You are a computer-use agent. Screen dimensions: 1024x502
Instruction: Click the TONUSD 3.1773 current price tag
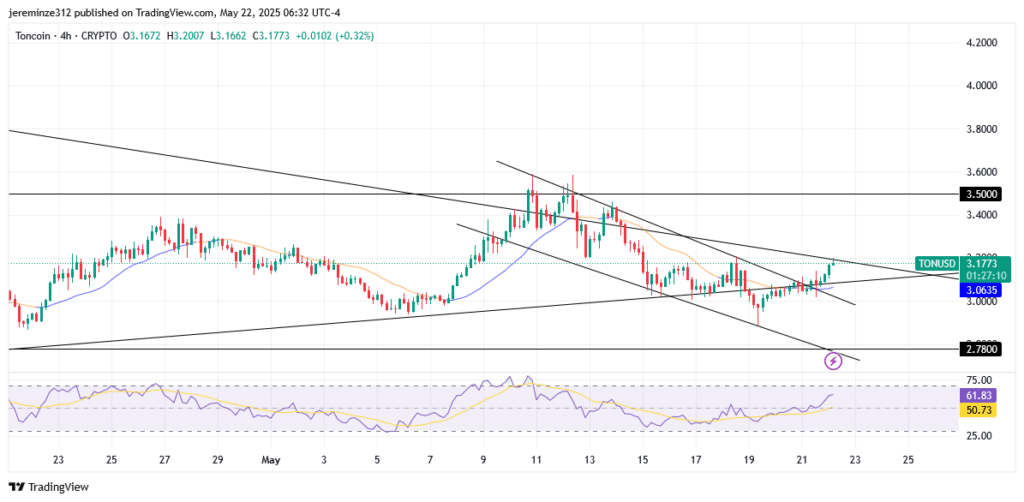[x=963, y=264]
